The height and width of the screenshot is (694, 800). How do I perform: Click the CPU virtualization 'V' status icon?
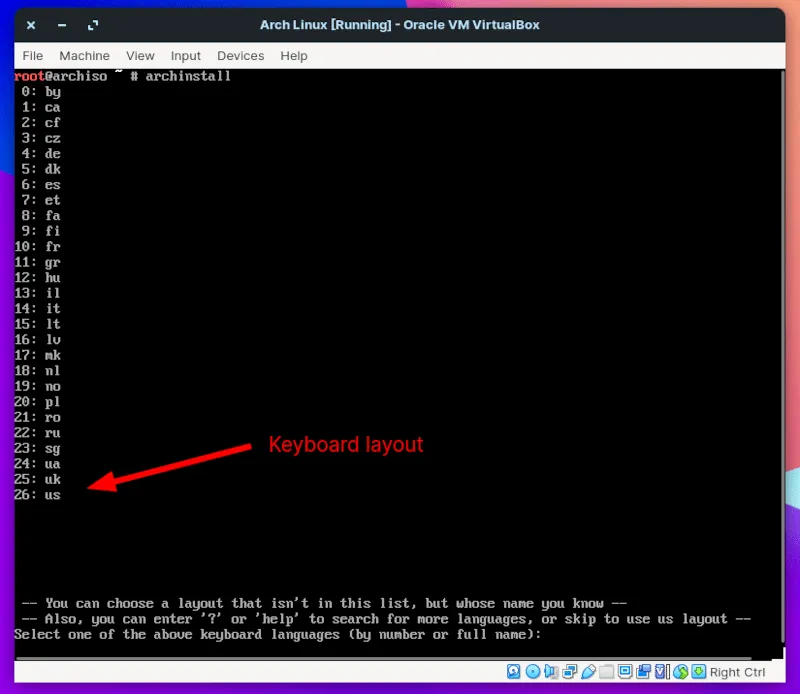pyautogui.click(x=662, y=672)
